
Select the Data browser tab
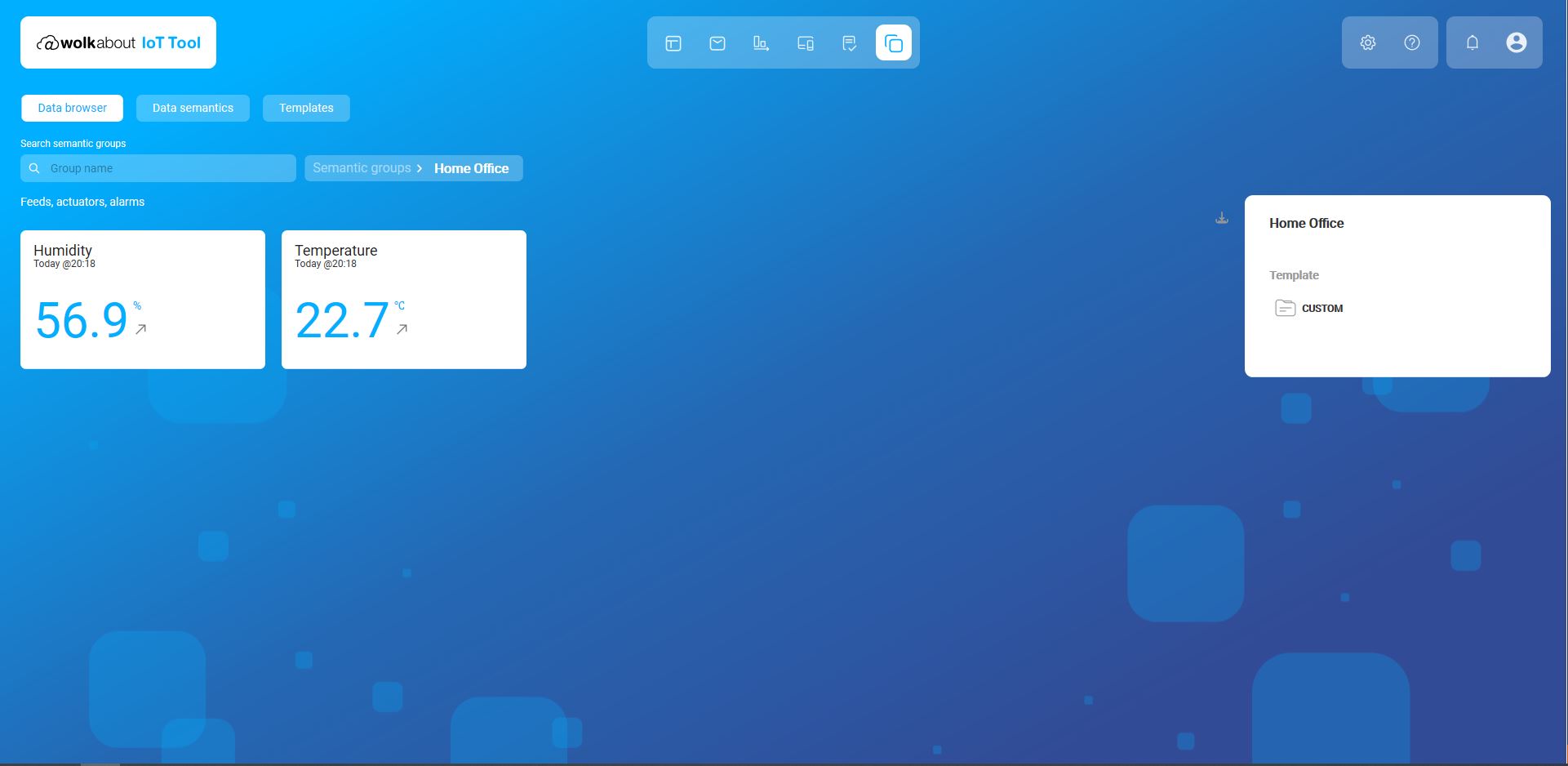coord(72,108)
